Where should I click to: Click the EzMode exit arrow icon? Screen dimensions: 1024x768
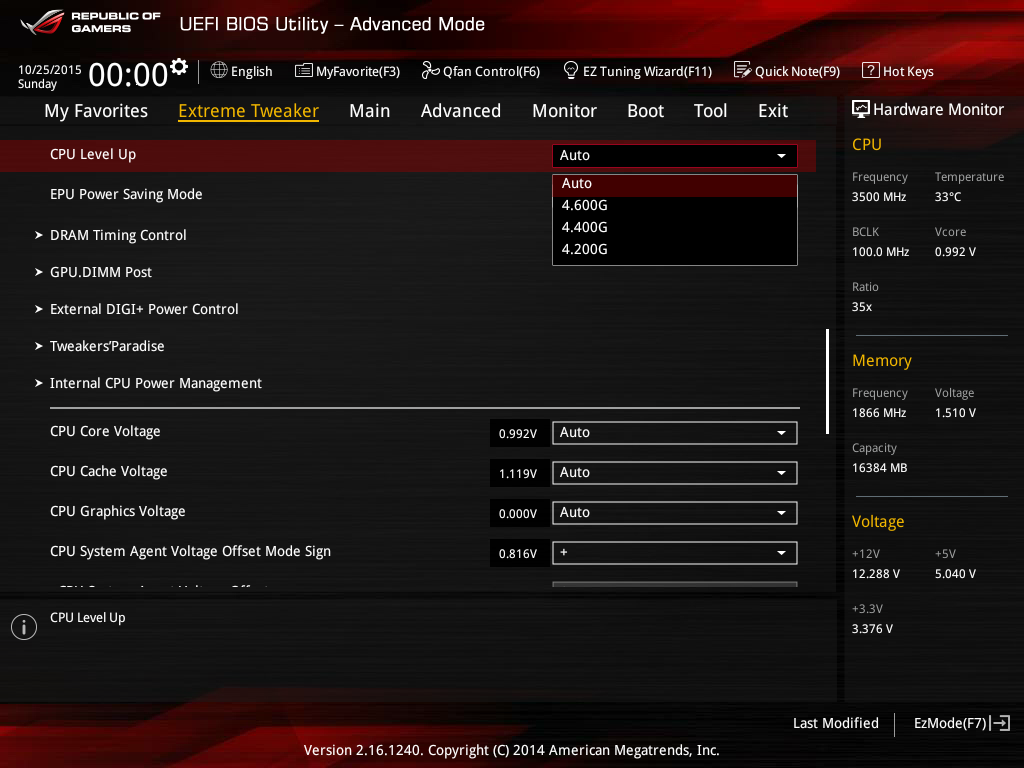pos(1000,723)
